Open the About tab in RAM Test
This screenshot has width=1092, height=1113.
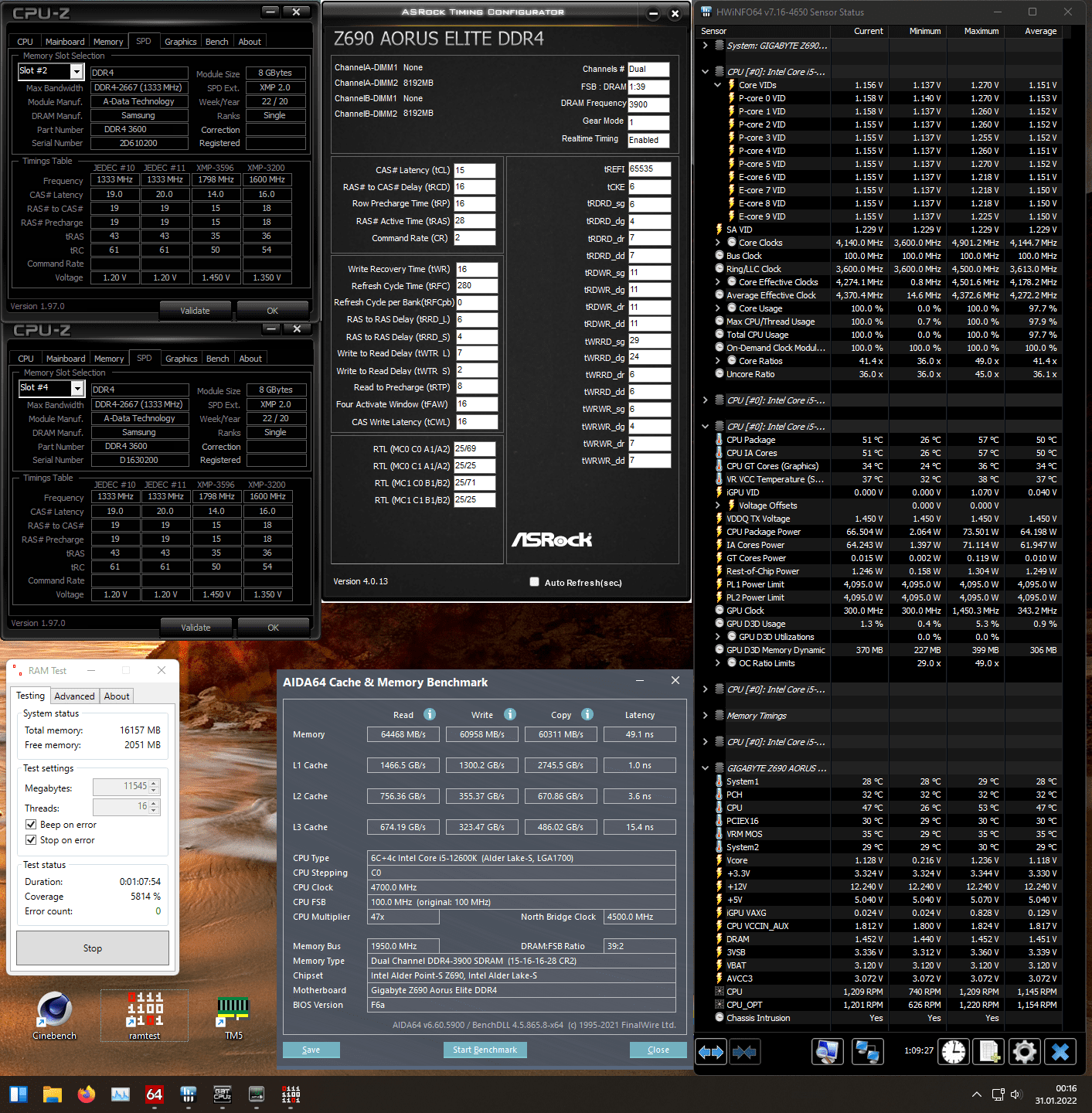[117, 696]
